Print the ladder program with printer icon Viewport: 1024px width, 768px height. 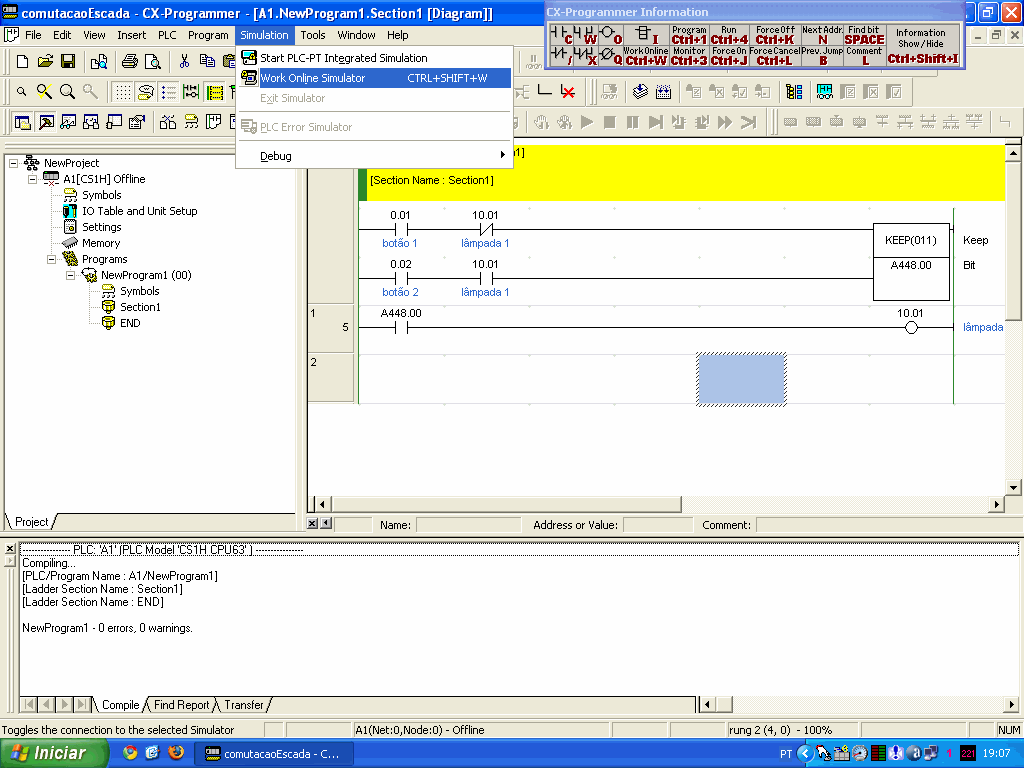[129, 61]
